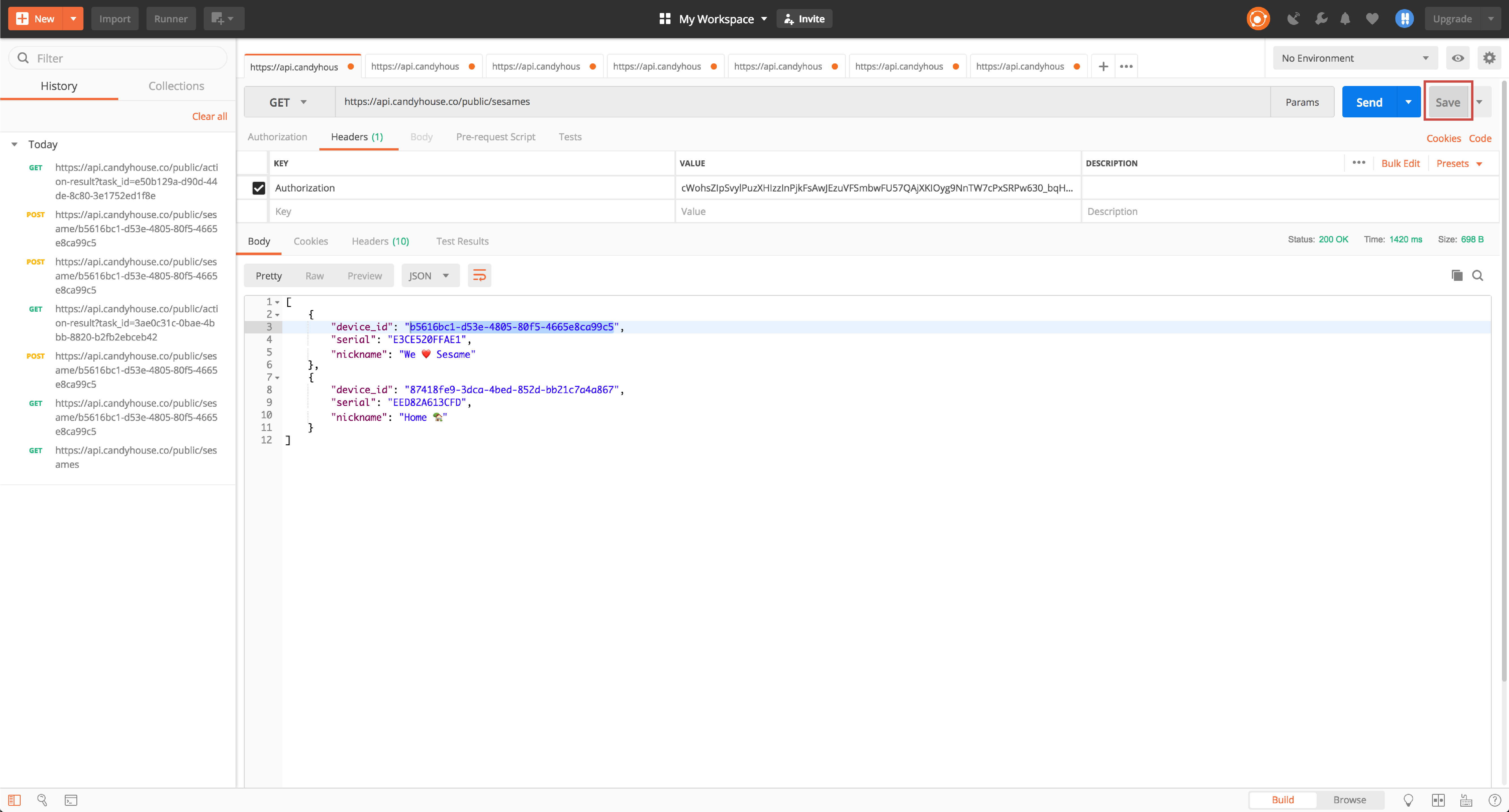Image resolution: width=1509 pixels, height=812 pixels.
Task: Open the notifications bell icon
Action: point(1345,19)
